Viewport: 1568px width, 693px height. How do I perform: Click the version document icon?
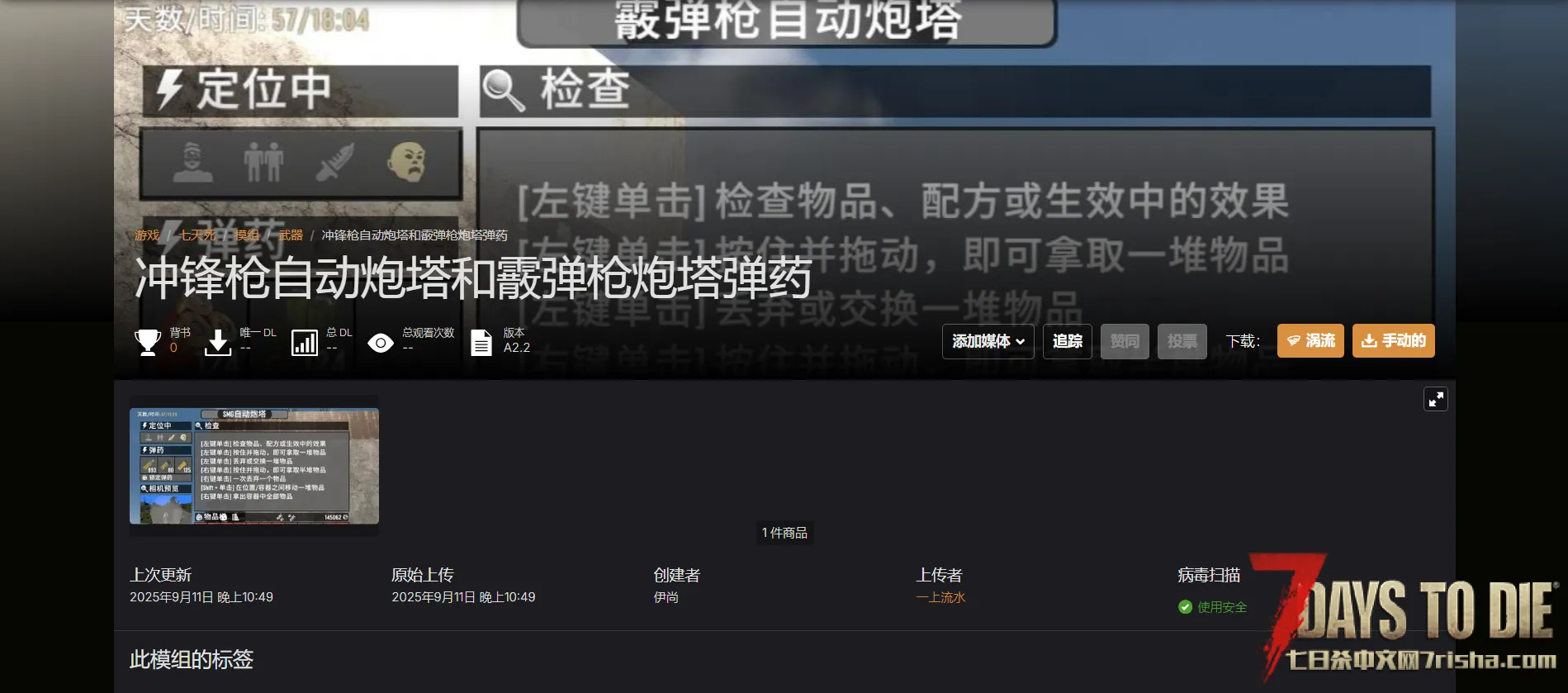[x=481, y=342]
